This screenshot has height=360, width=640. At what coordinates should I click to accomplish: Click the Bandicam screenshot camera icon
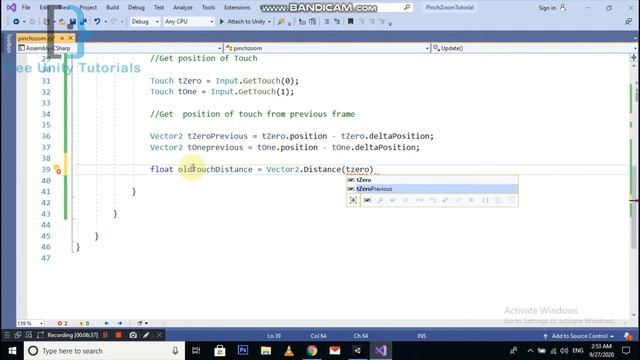pyautogui.click(x=133, y=336)
